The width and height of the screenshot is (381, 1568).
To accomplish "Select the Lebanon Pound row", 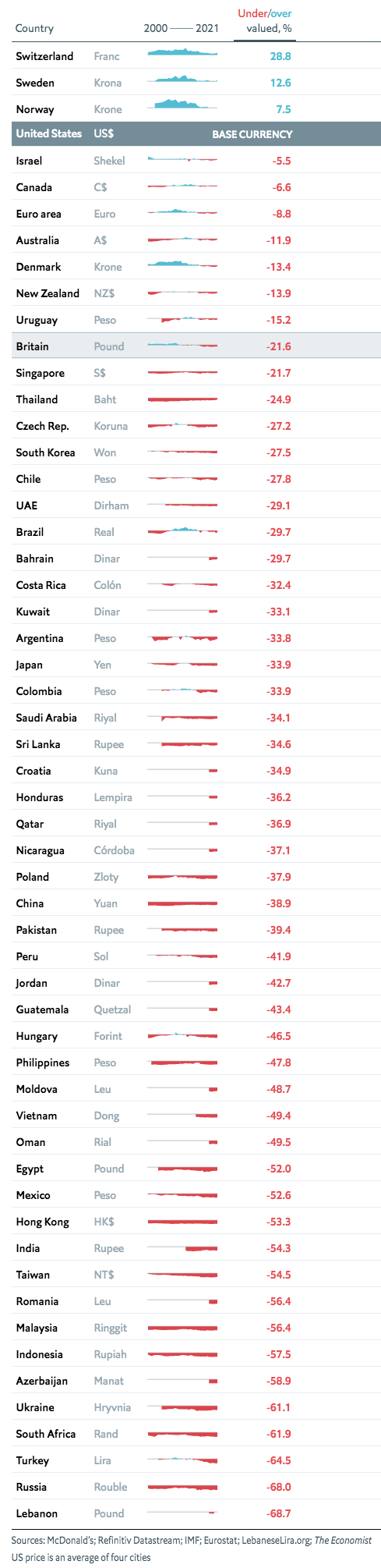I will coord(196,1513).
